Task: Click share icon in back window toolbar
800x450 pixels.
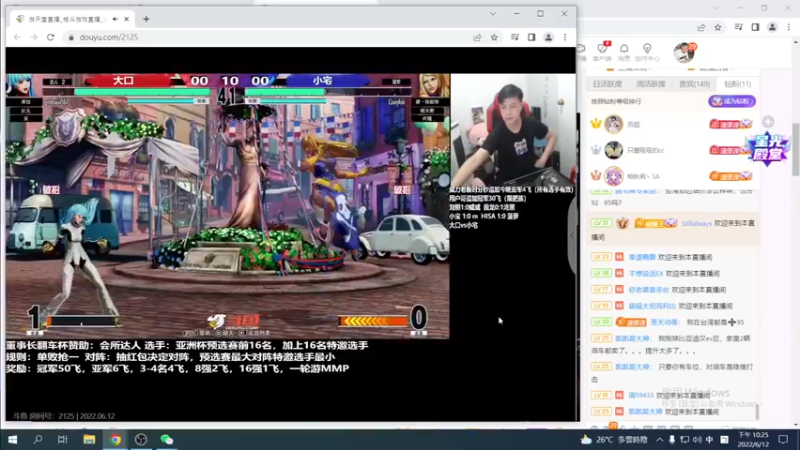Action: [x=701, y=27]
